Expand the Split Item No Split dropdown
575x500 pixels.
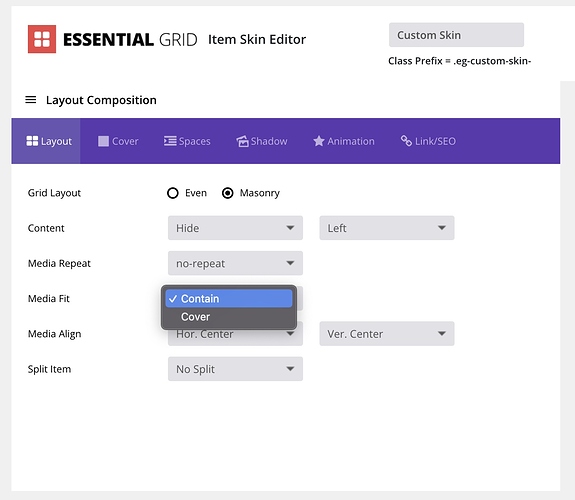[x=235, y=369]
